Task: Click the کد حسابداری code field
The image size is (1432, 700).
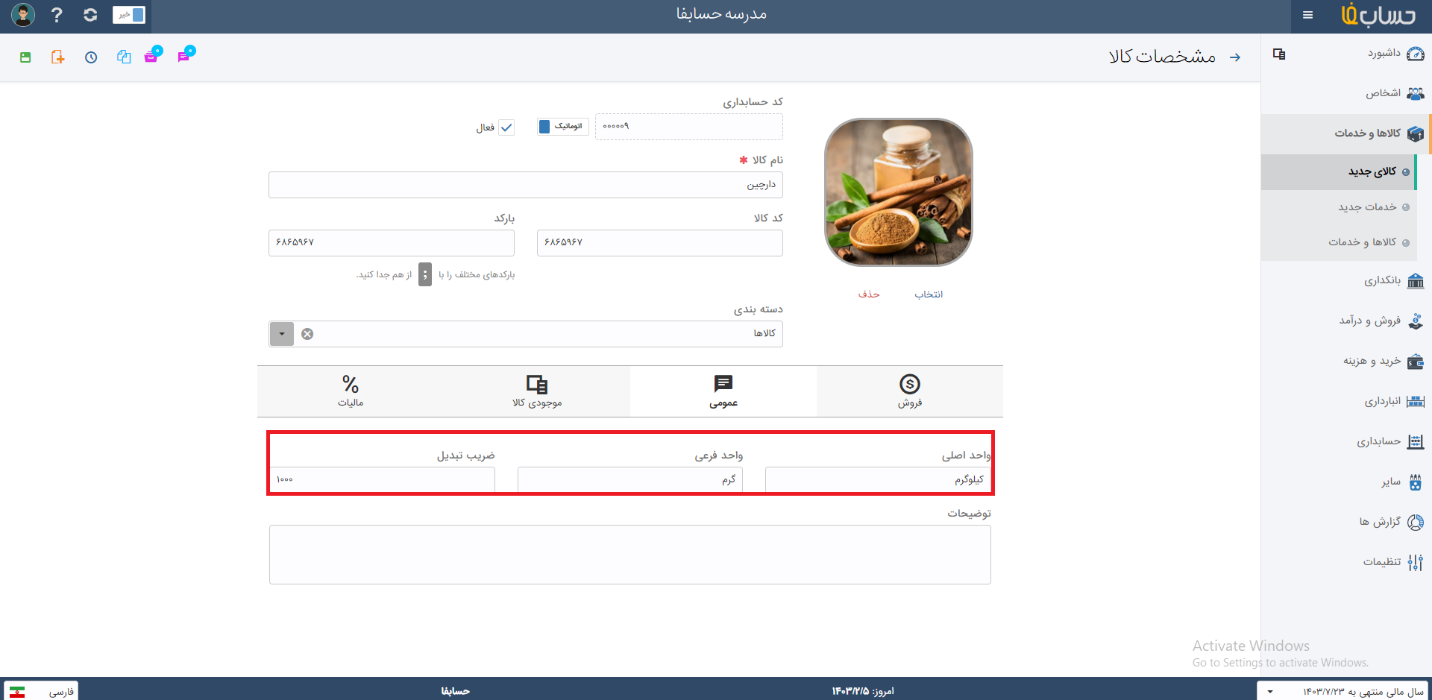Action: coord(689,126)
